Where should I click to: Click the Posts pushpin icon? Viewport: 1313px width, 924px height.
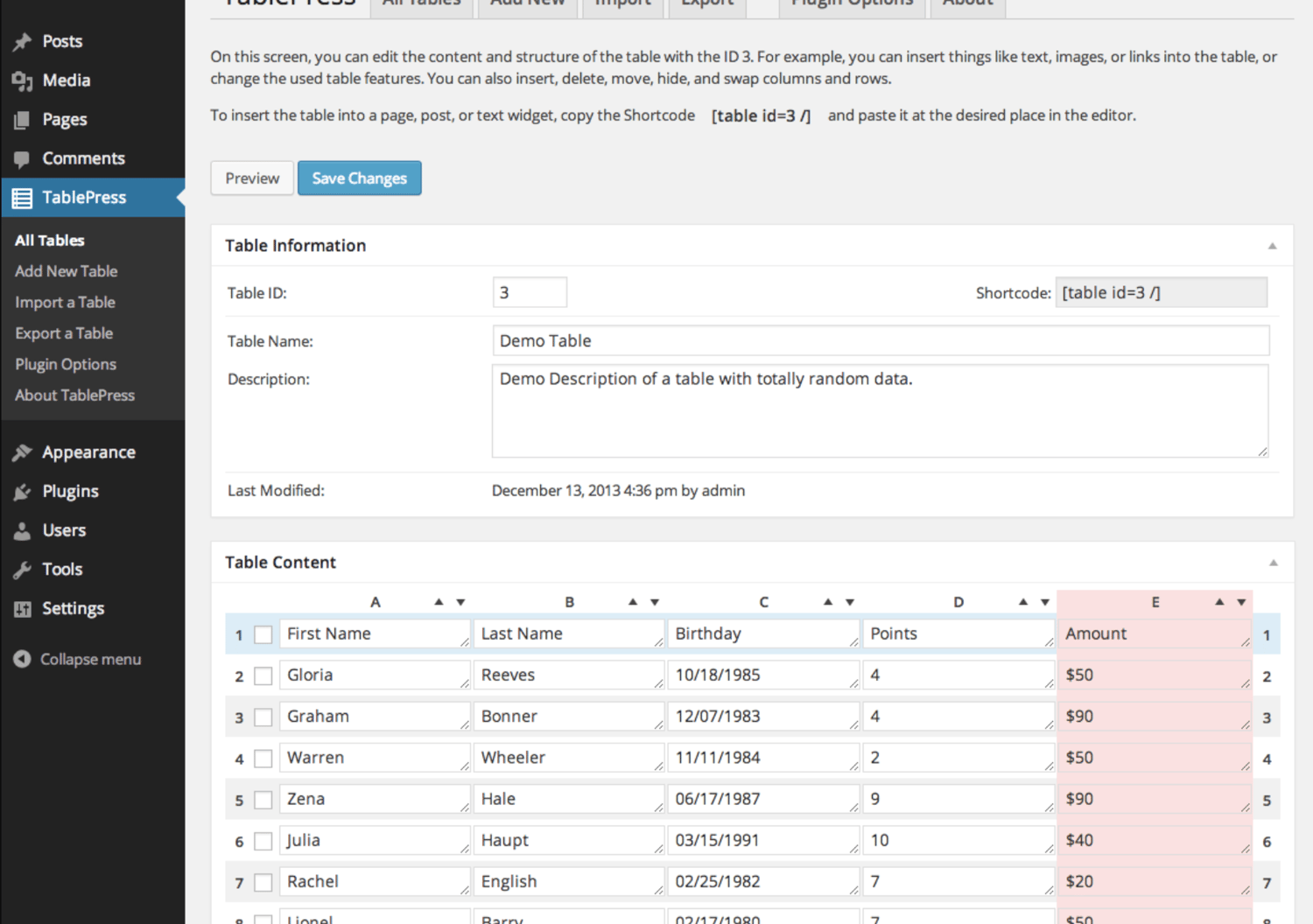(23, 42)
